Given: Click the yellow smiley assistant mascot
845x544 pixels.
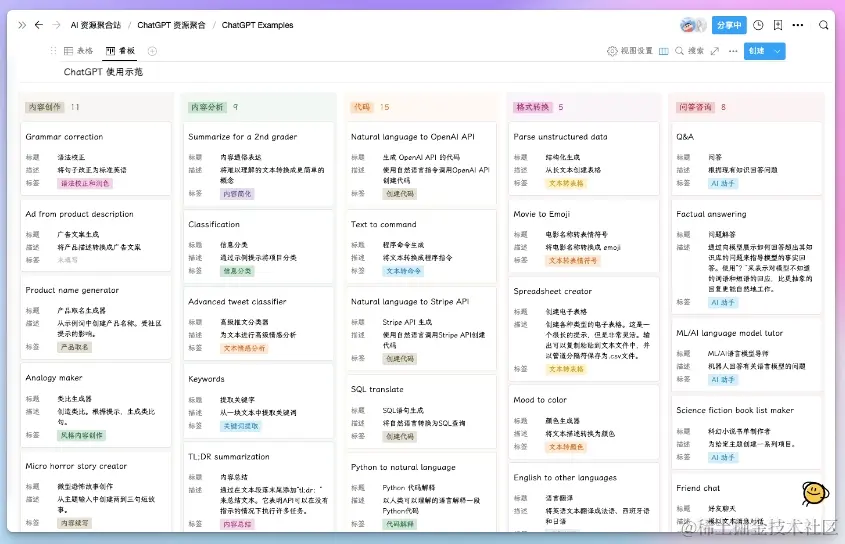Looking at the screenshot, I should tap(814, 493).
